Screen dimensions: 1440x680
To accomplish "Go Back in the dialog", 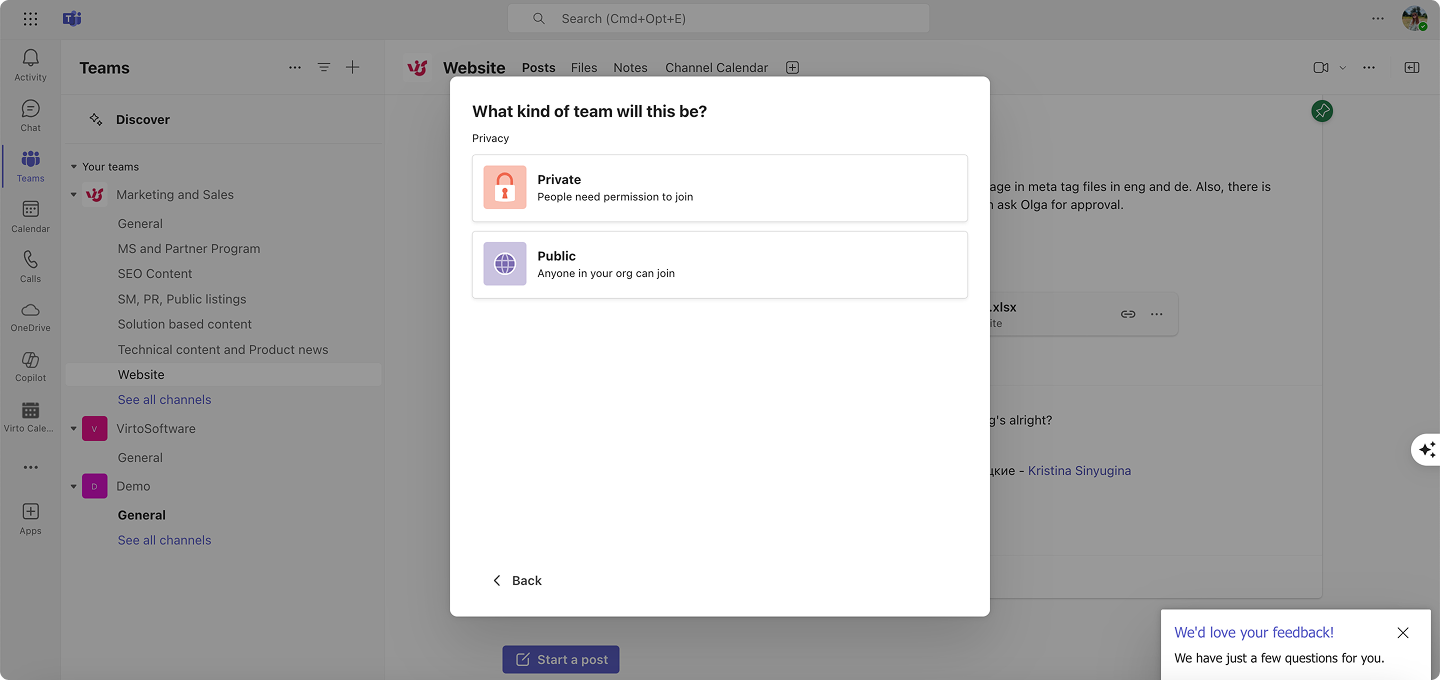I will coord(517,581).
